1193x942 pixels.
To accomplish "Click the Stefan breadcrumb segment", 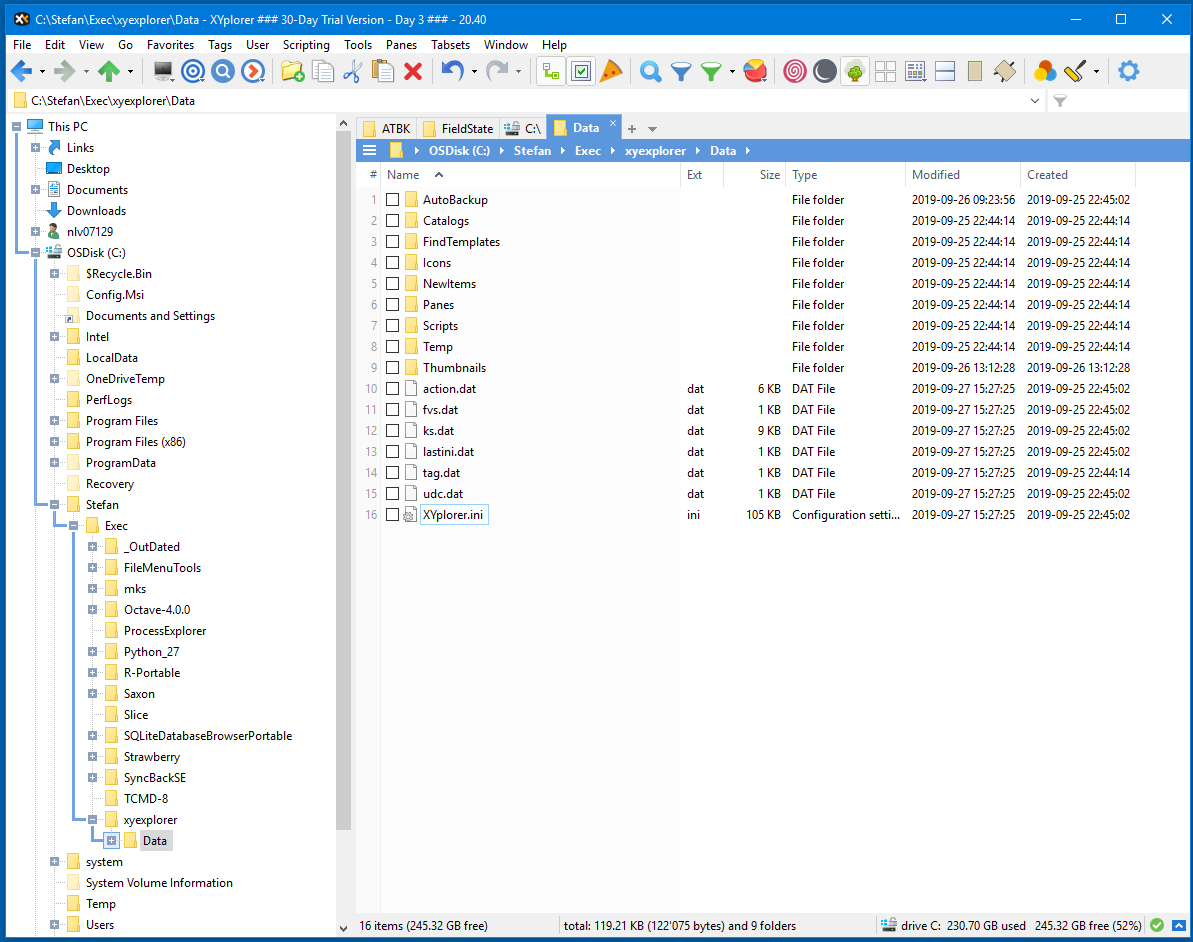I will point(532,151).
